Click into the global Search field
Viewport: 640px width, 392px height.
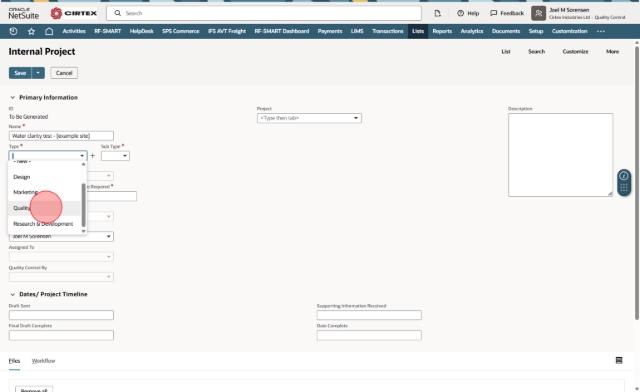pyautogui.click(x=264, y=13)
